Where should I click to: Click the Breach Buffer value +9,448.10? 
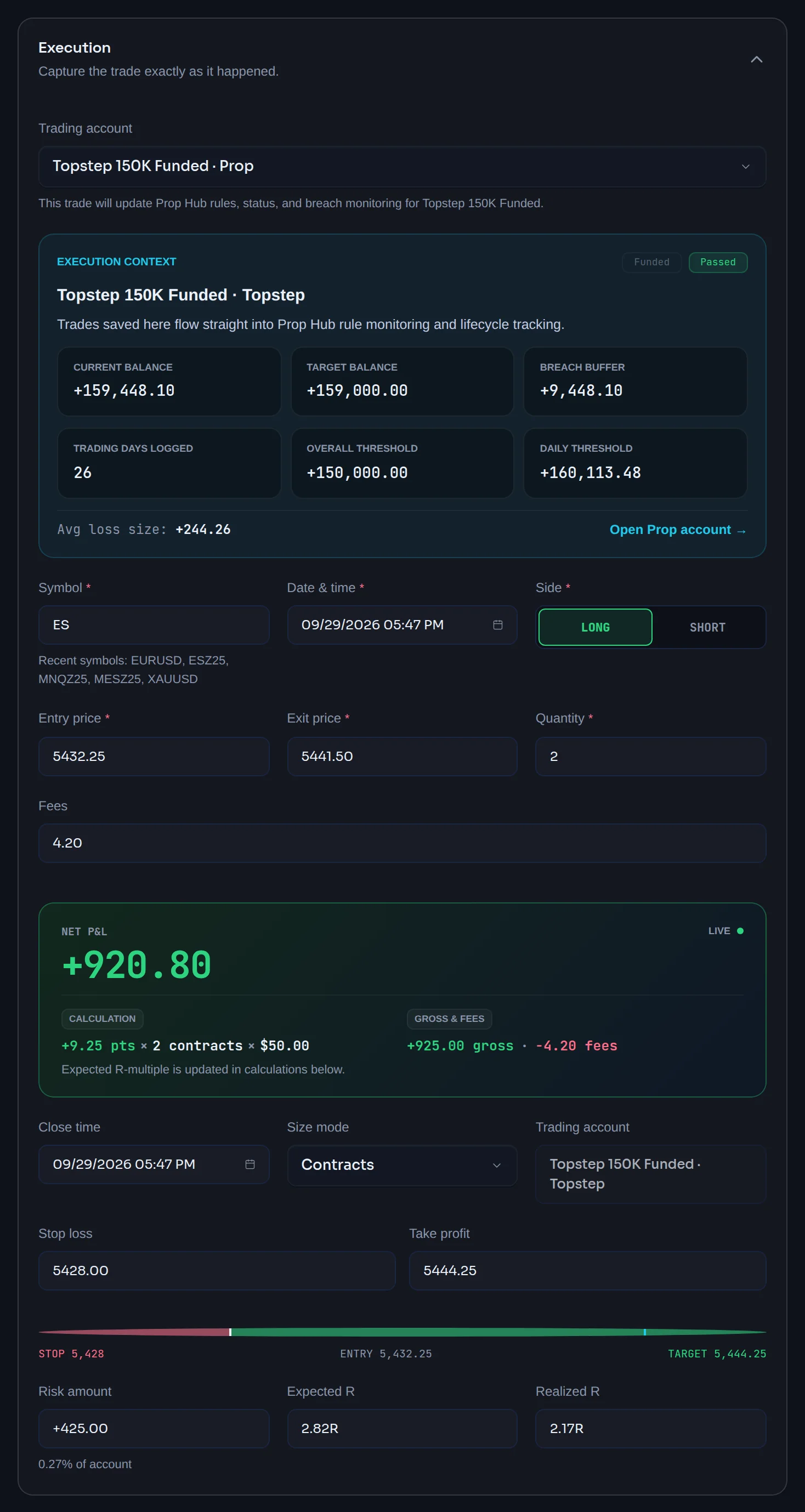[x=581, y=390]
